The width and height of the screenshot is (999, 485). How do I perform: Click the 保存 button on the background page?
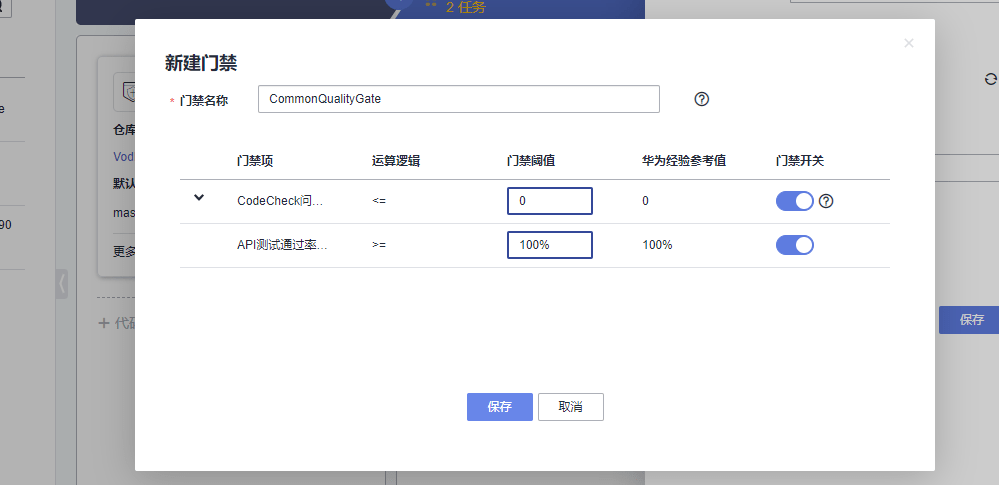(x=971, y=320)
